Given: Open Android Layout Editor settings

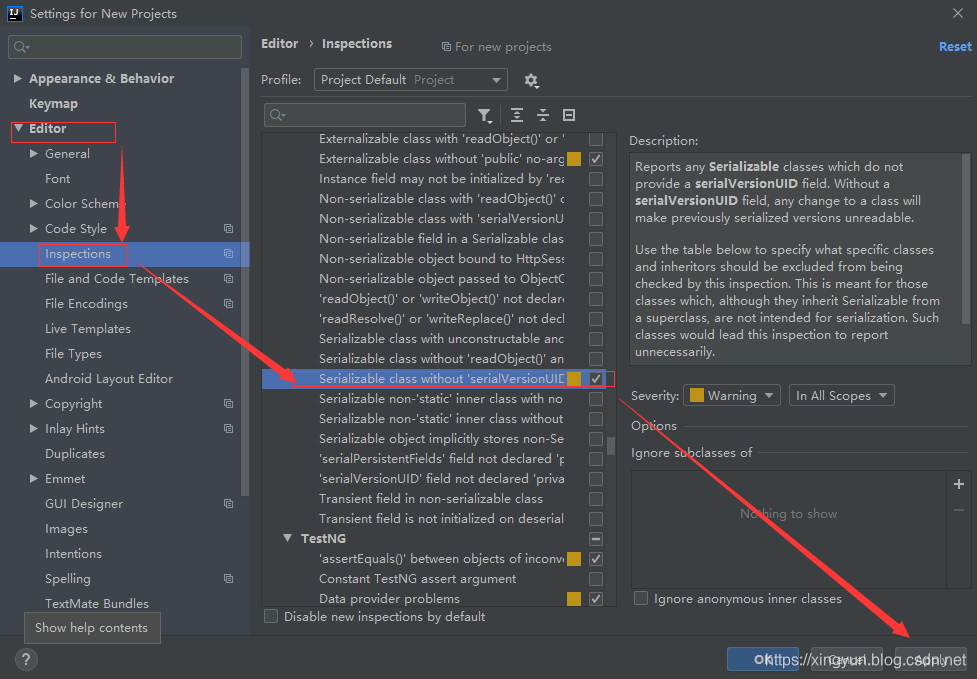Looking at the screenshot, I should [x=109, y=379].
